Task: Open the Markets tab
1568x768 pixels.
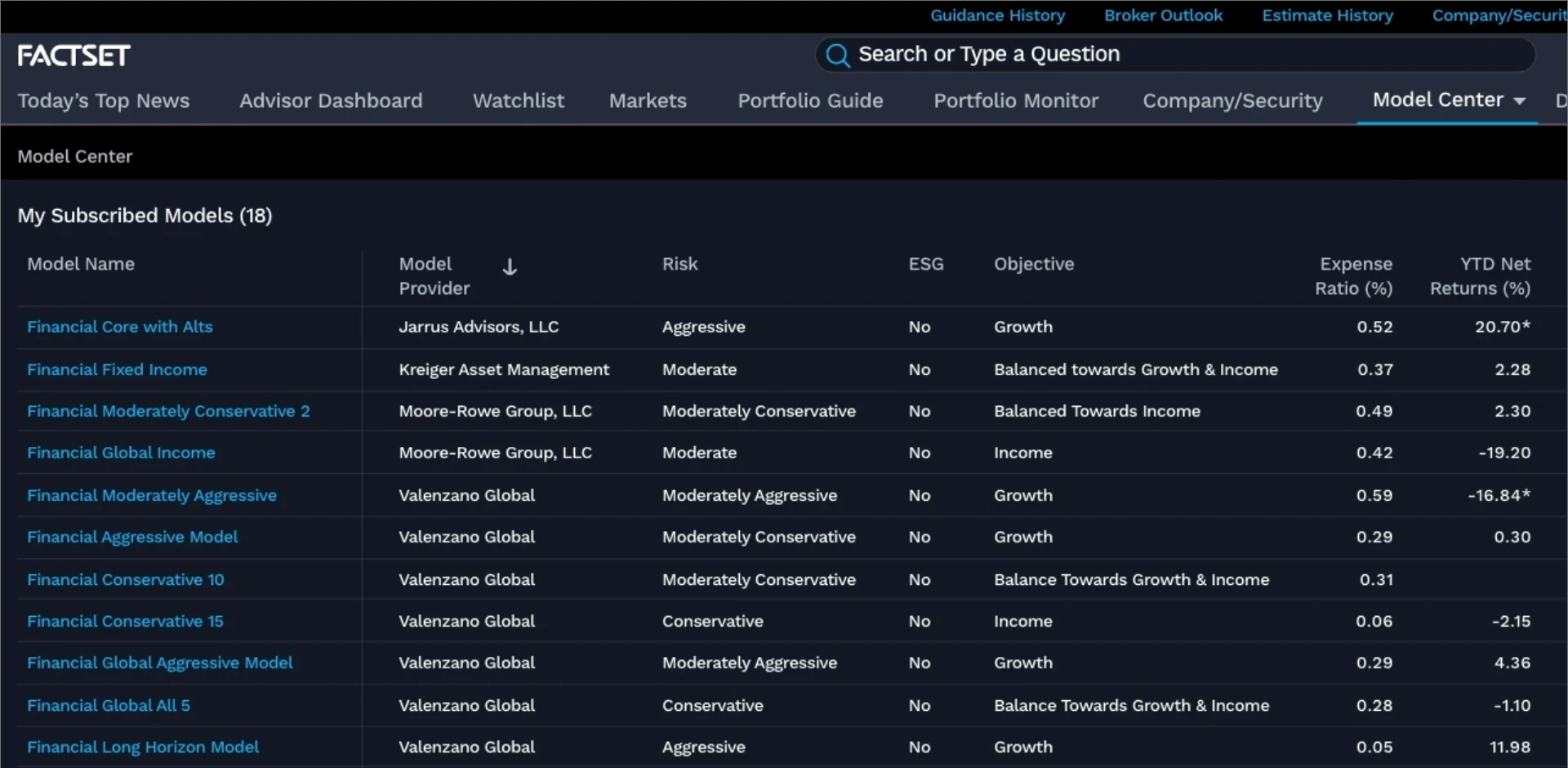Action: click(648, 100)
